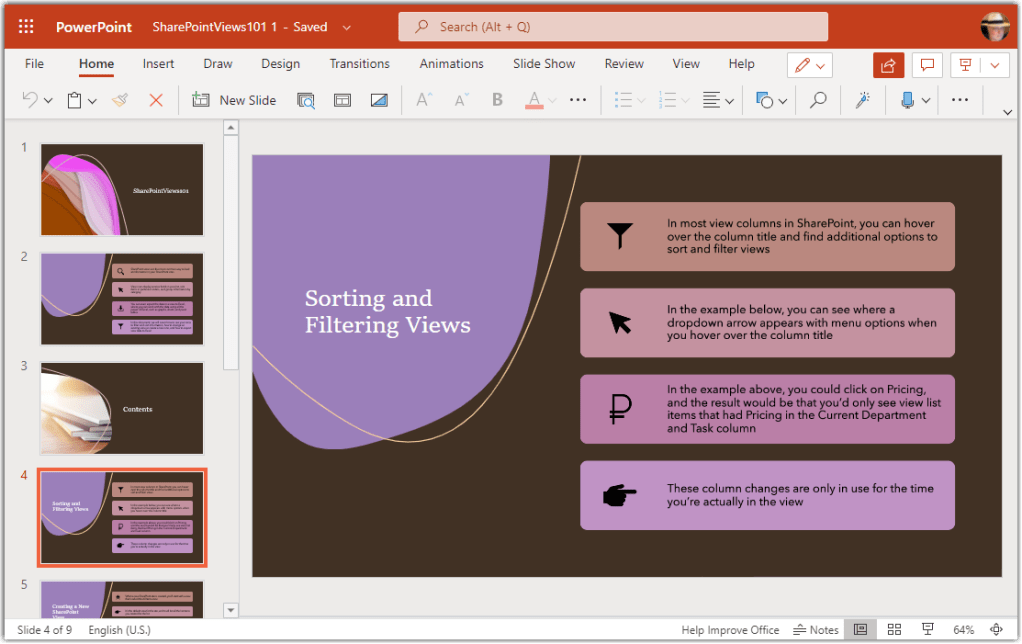The image size is (1022, 644).
Task: Open the app launcher waffle icon
Action: [26, 27]
